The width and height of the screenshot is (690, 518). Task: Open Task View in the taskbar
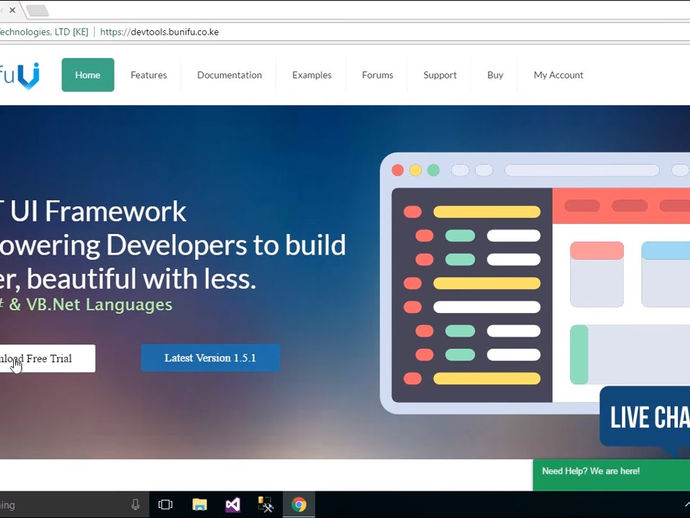click(x=165, y=504)
